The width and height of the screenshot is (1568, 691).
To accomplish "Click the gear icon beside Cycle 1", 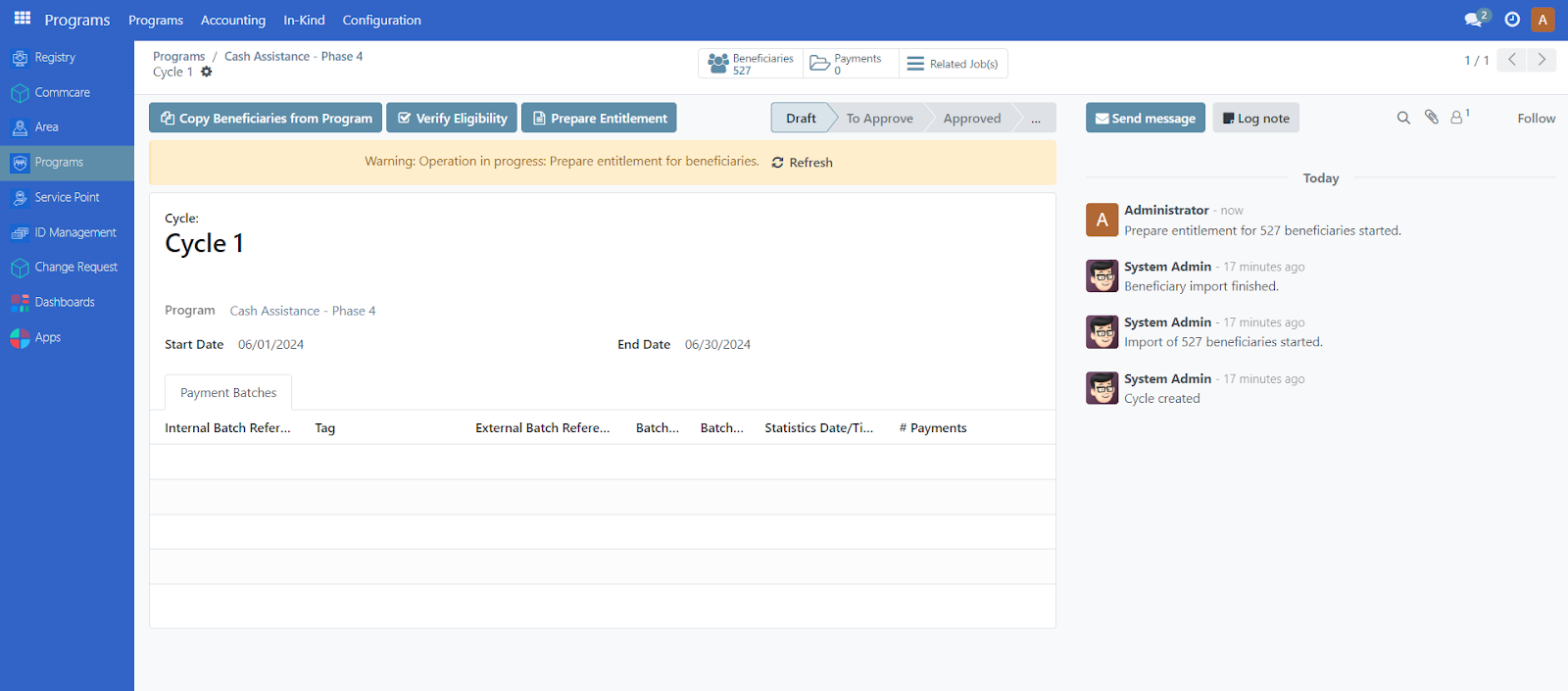I will pyautogui.click(x=207, y=72).
